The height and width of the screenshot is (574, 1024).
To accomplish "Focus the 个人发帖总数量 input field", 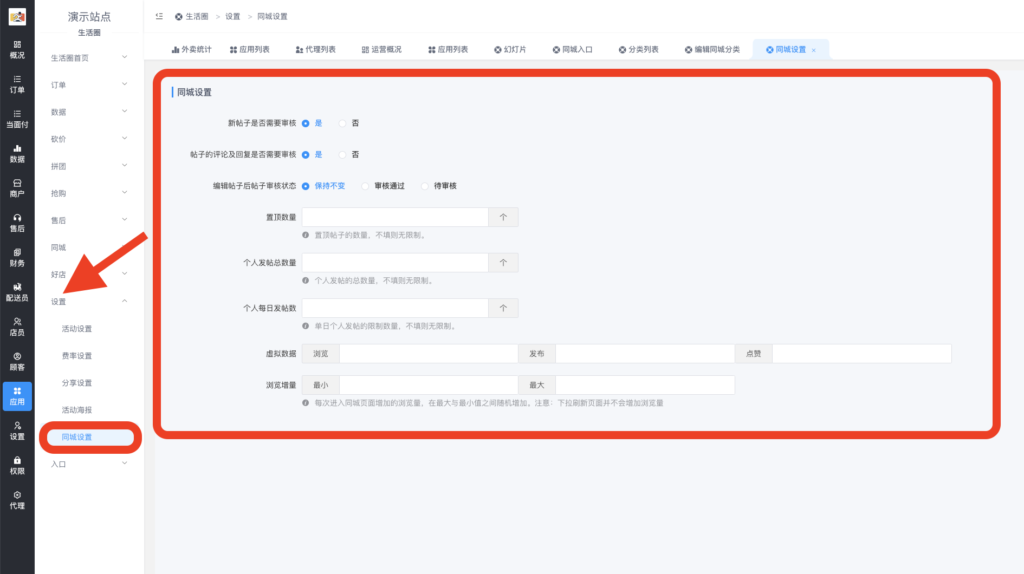I will (x=394, y=263).
